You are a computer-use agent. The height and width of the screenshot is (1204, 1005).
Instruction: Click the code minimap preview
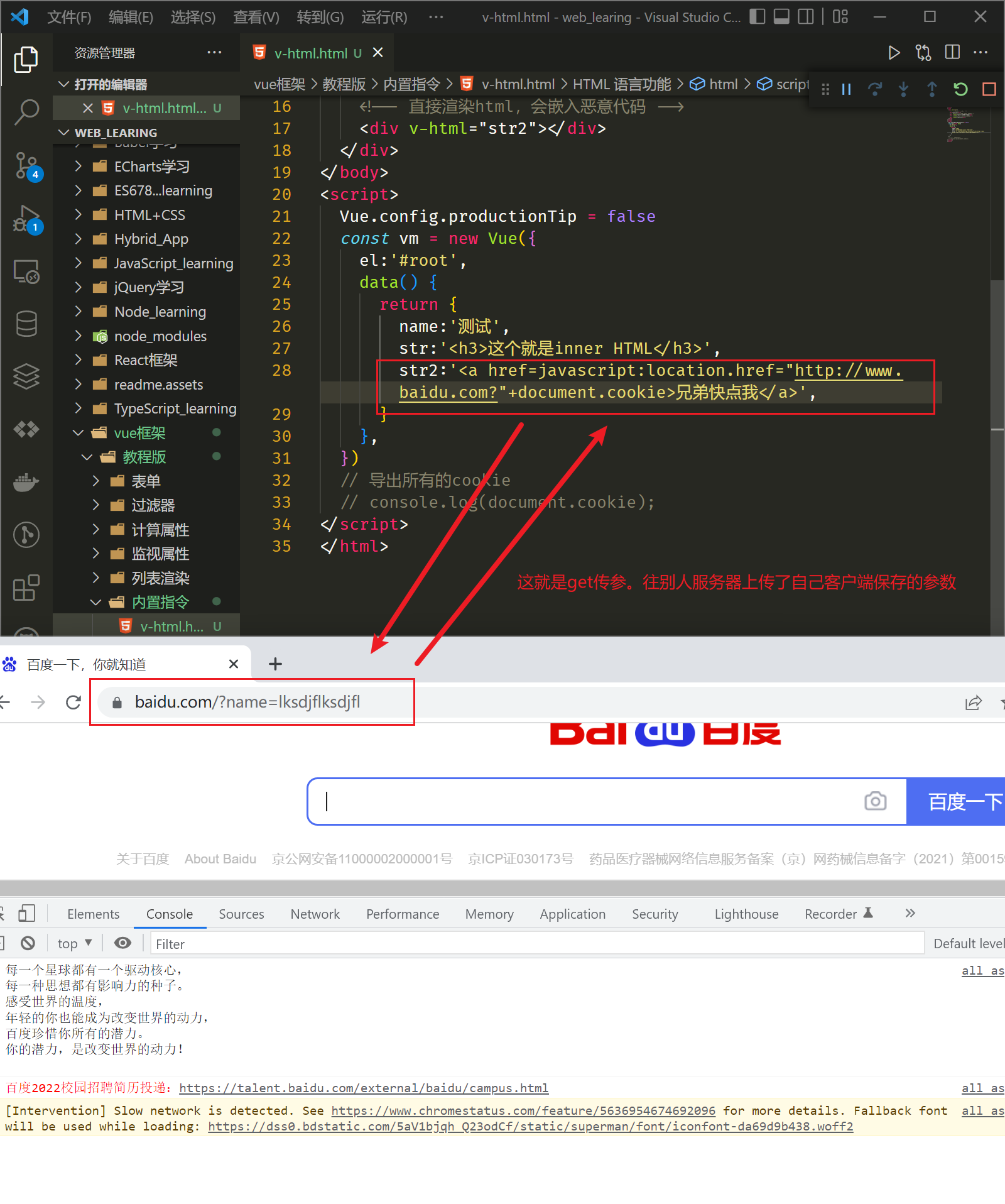(968, 124)
